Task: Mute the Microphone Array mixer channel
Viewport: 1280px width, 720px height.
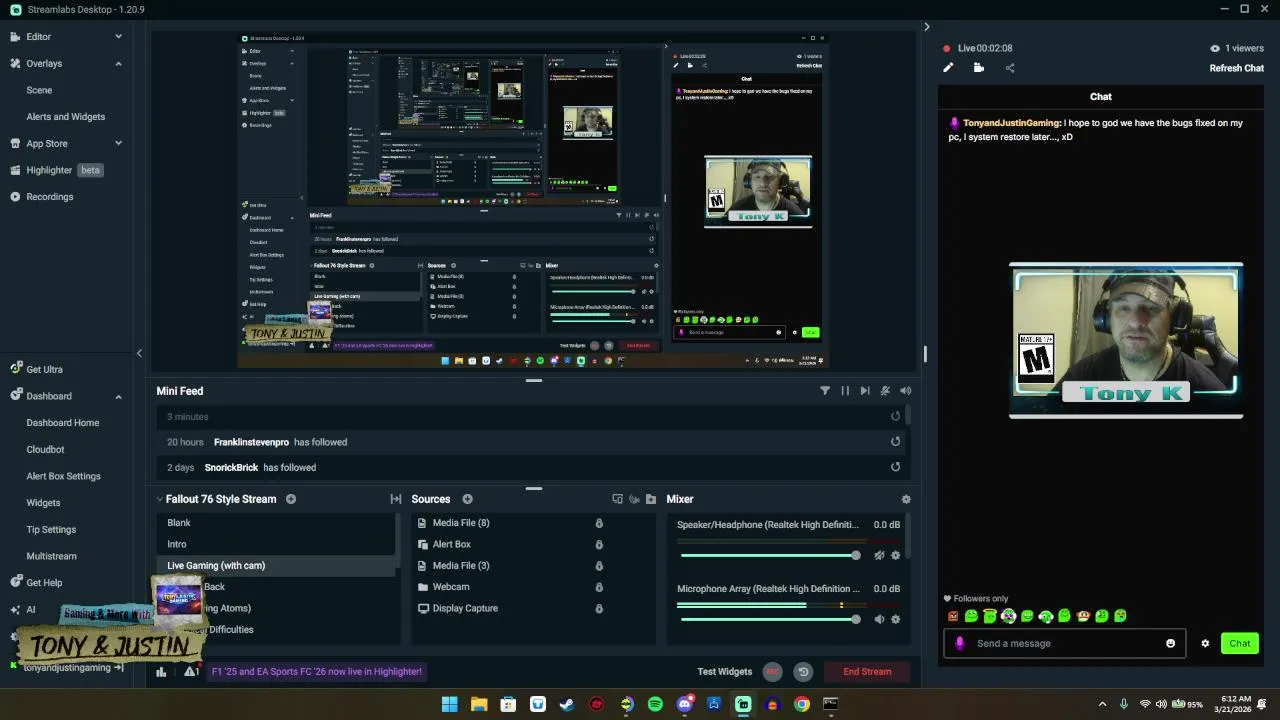Action: coord(879,619)
